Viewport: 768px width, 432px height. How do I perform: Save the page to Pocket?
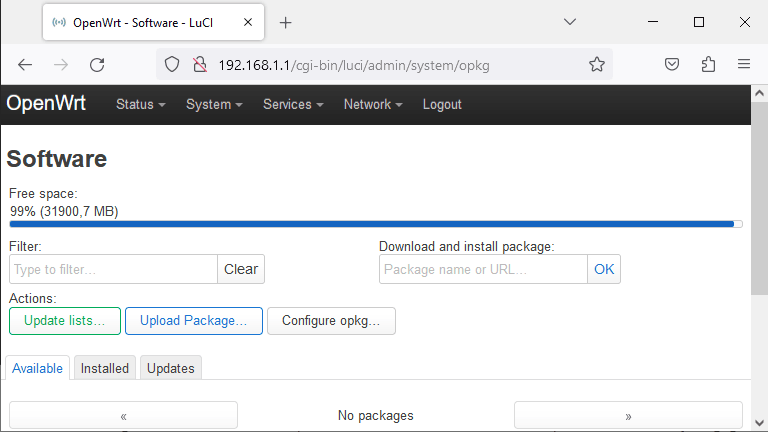(x=672, y=64)
